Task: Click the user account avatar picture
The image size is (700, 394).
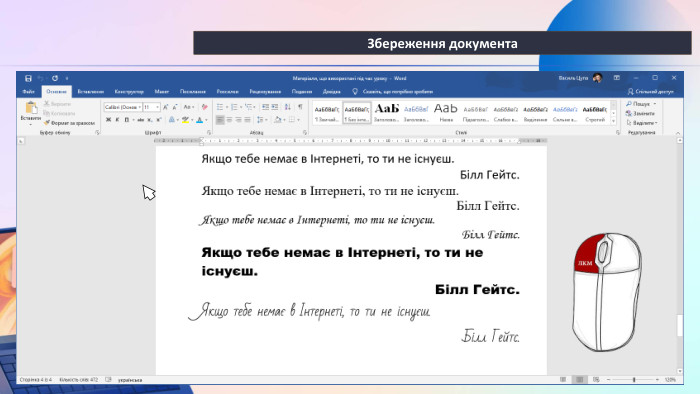Action: [597, 78]
